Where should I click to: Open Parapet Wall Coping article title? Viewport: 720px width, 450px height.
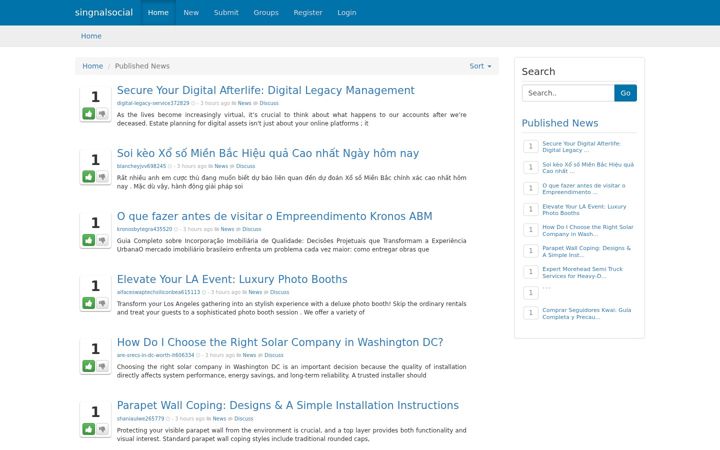[x=287, y=405]
